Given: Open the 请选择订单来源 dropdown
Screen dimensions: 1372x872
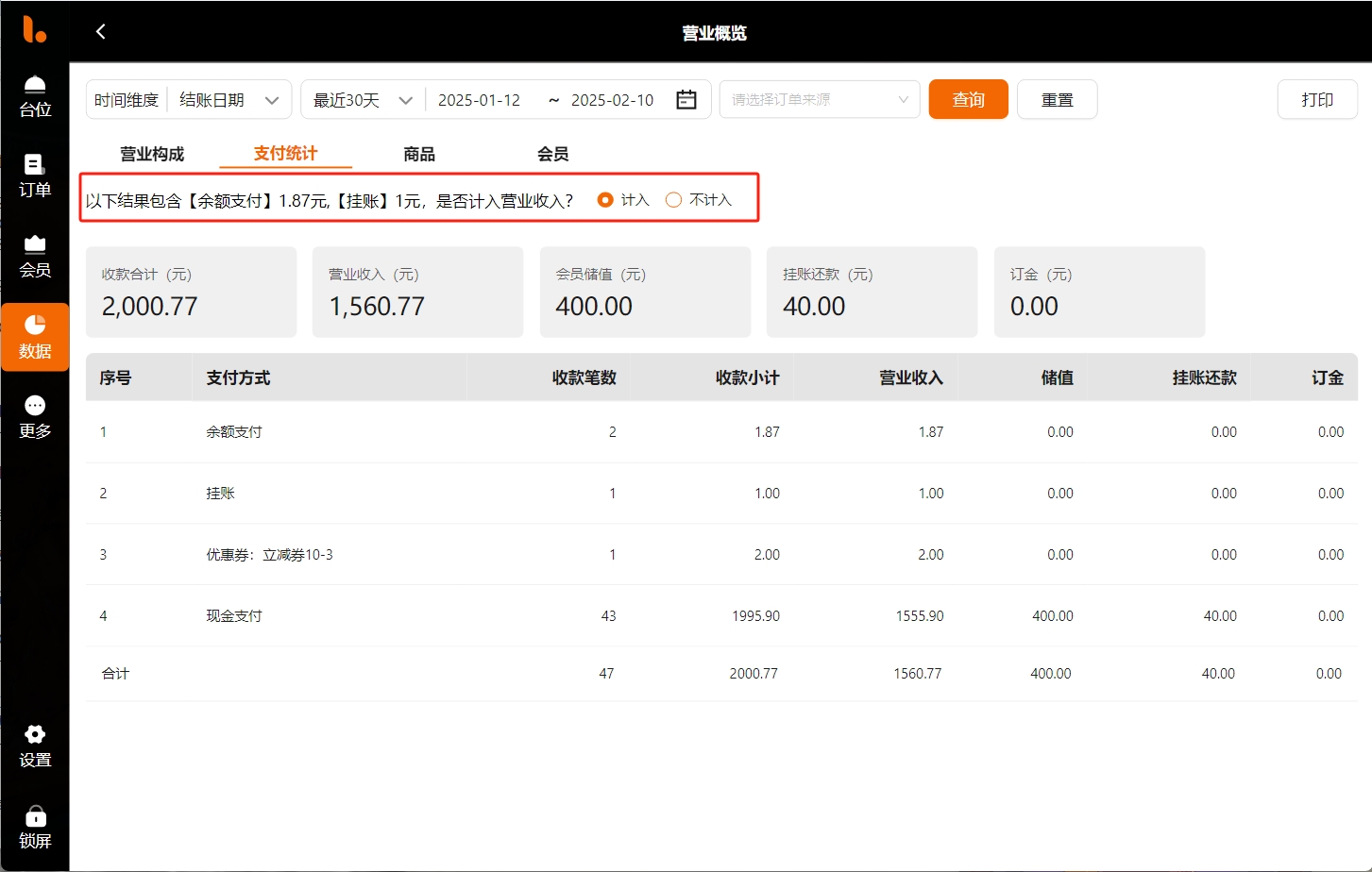Looking at the screenshot, I should (820, 99).
